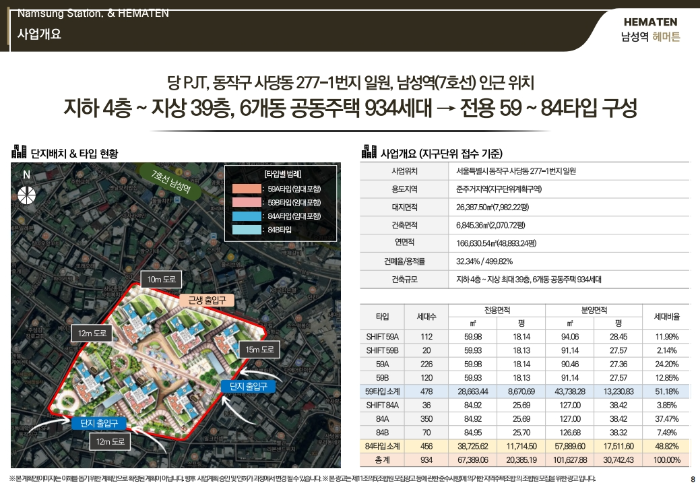Click the 48.82% ratio cell
The height and width of the screenshot is (485, 700).
(x=667, y=446)
